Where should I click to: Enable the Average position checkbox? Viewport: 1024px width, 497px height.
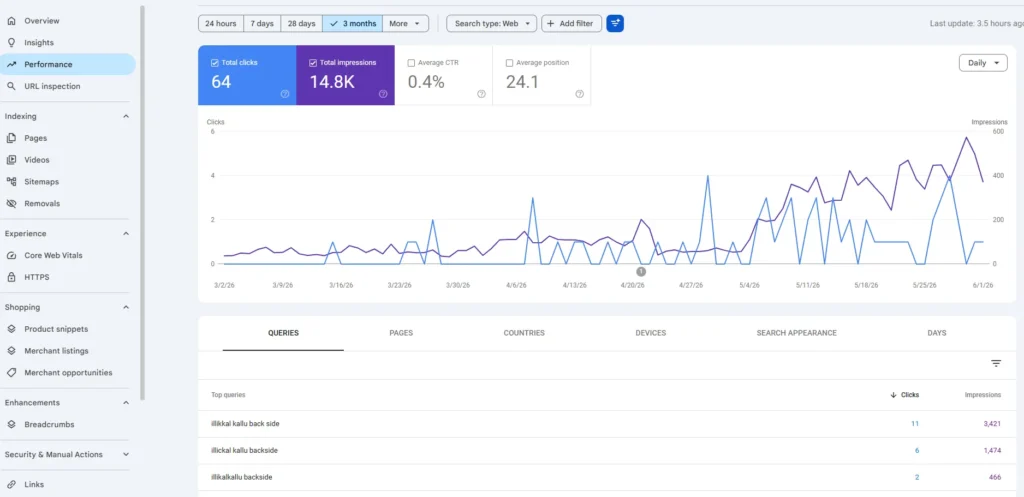(x=509, y=63)
